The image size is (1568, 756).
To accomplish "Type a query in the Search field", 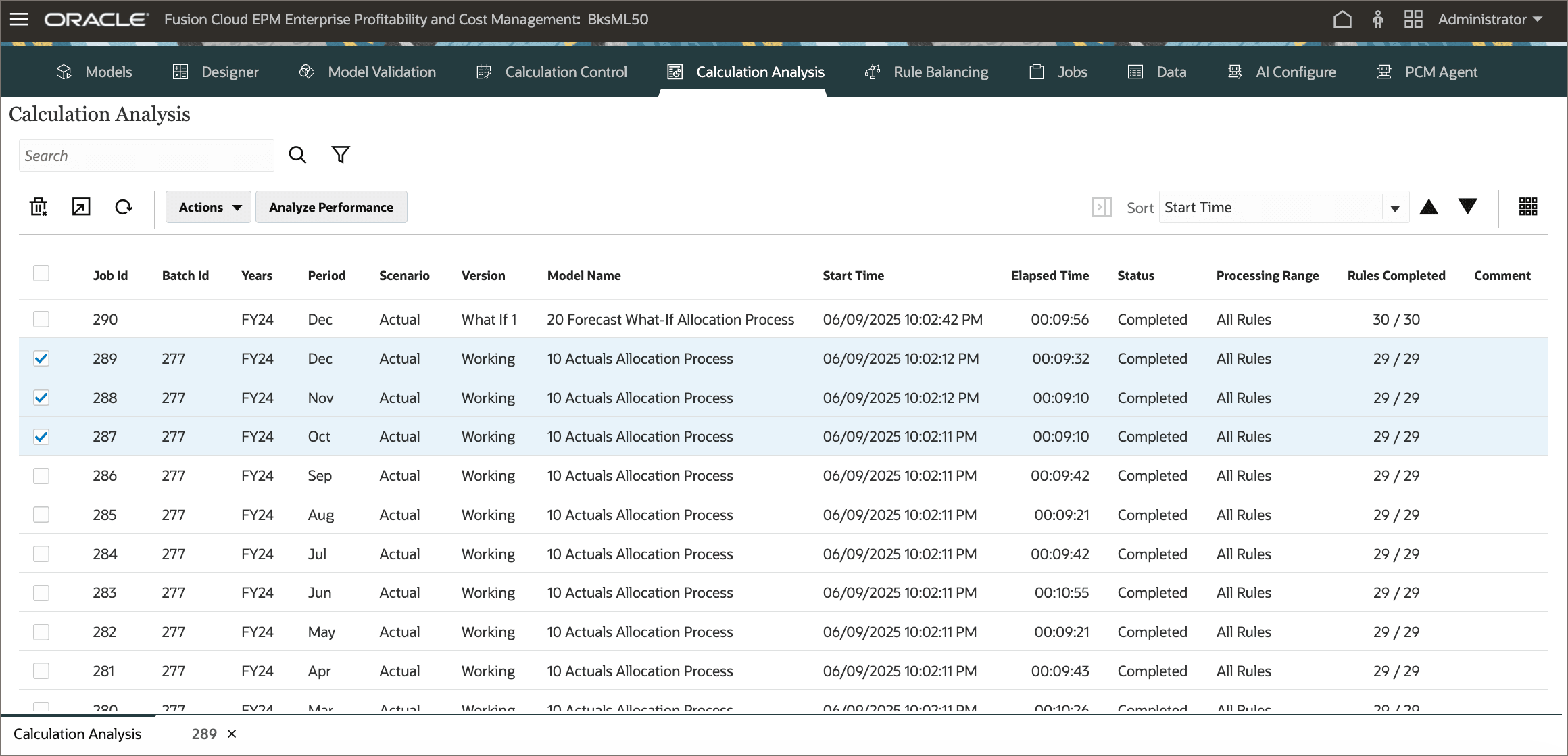I will coord(146,155).
